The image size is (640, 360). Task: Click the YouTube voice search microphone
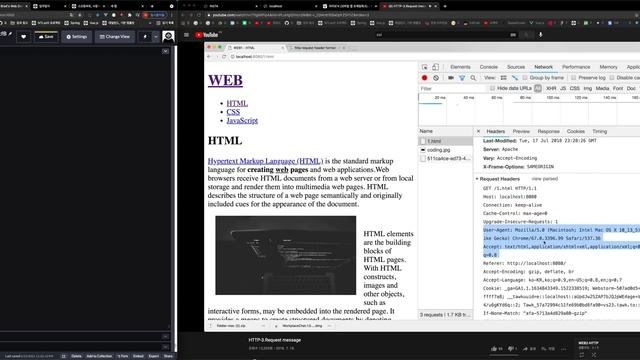coord(540,35)
